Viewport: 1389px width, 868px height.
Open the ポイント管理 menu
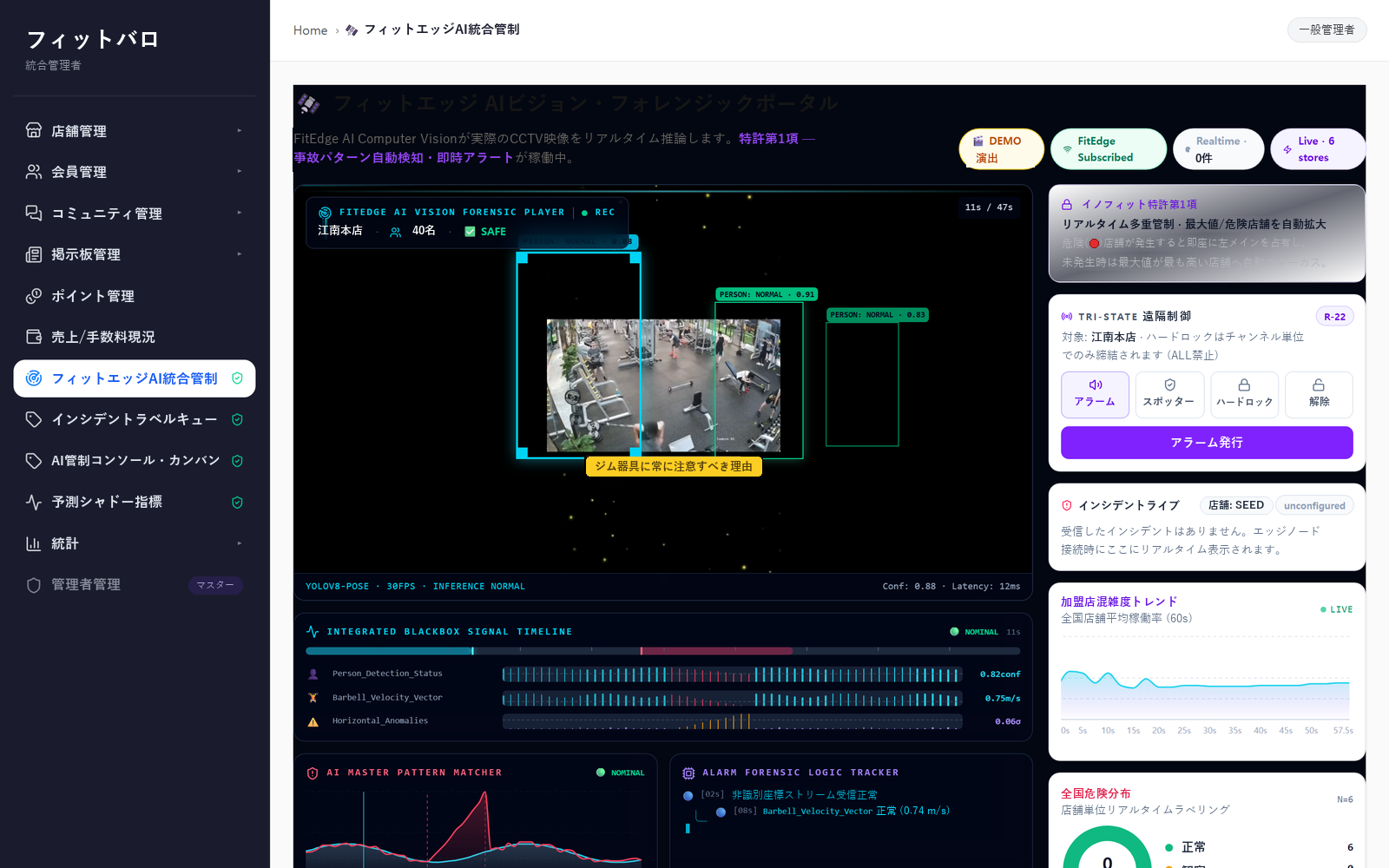click(x=135, y=296)
